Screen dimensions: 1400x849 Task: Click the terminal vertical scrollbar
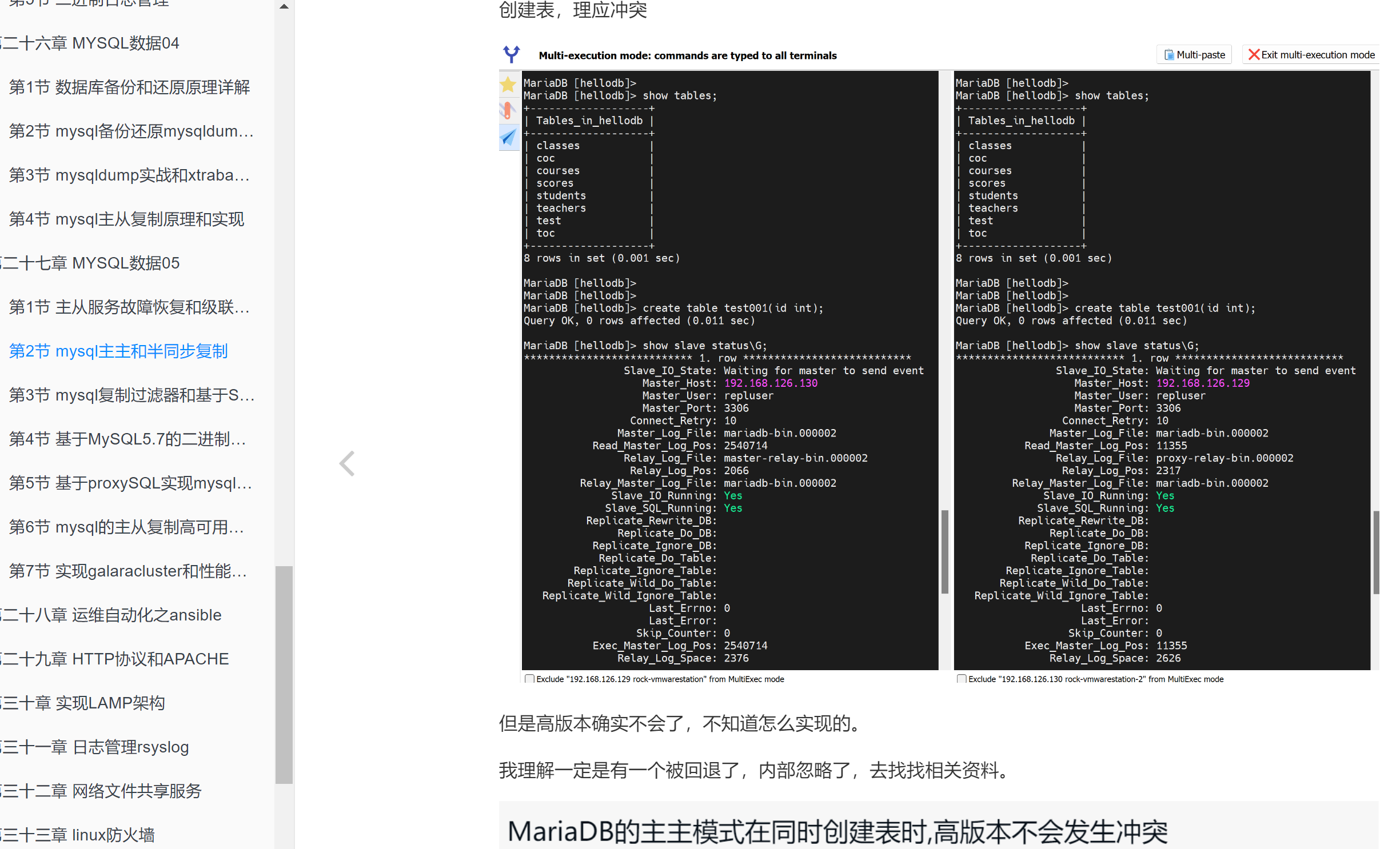(x=944, y=551)
